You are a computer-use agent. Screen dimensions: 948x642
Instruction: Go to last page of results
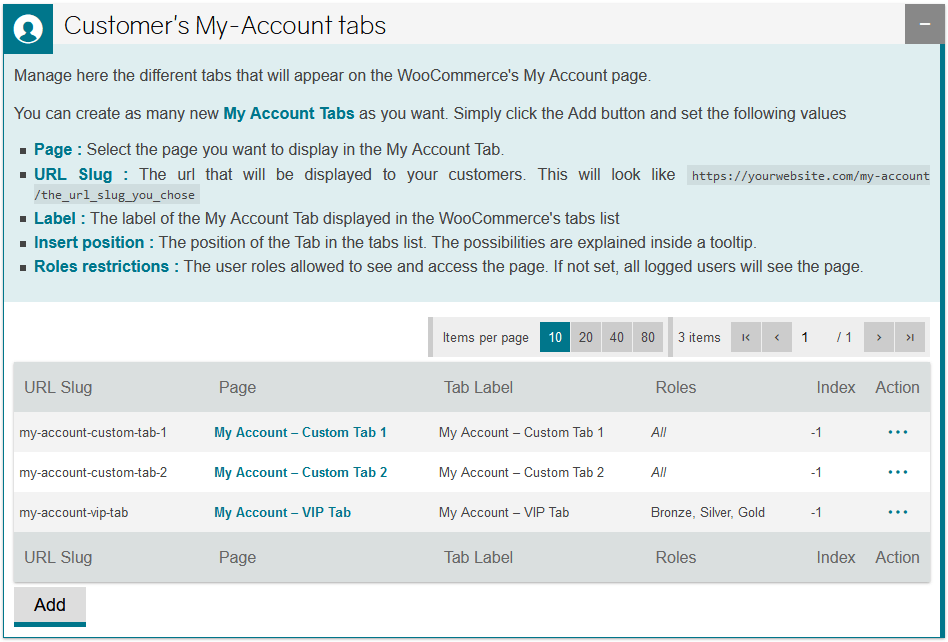coord(910,337)
